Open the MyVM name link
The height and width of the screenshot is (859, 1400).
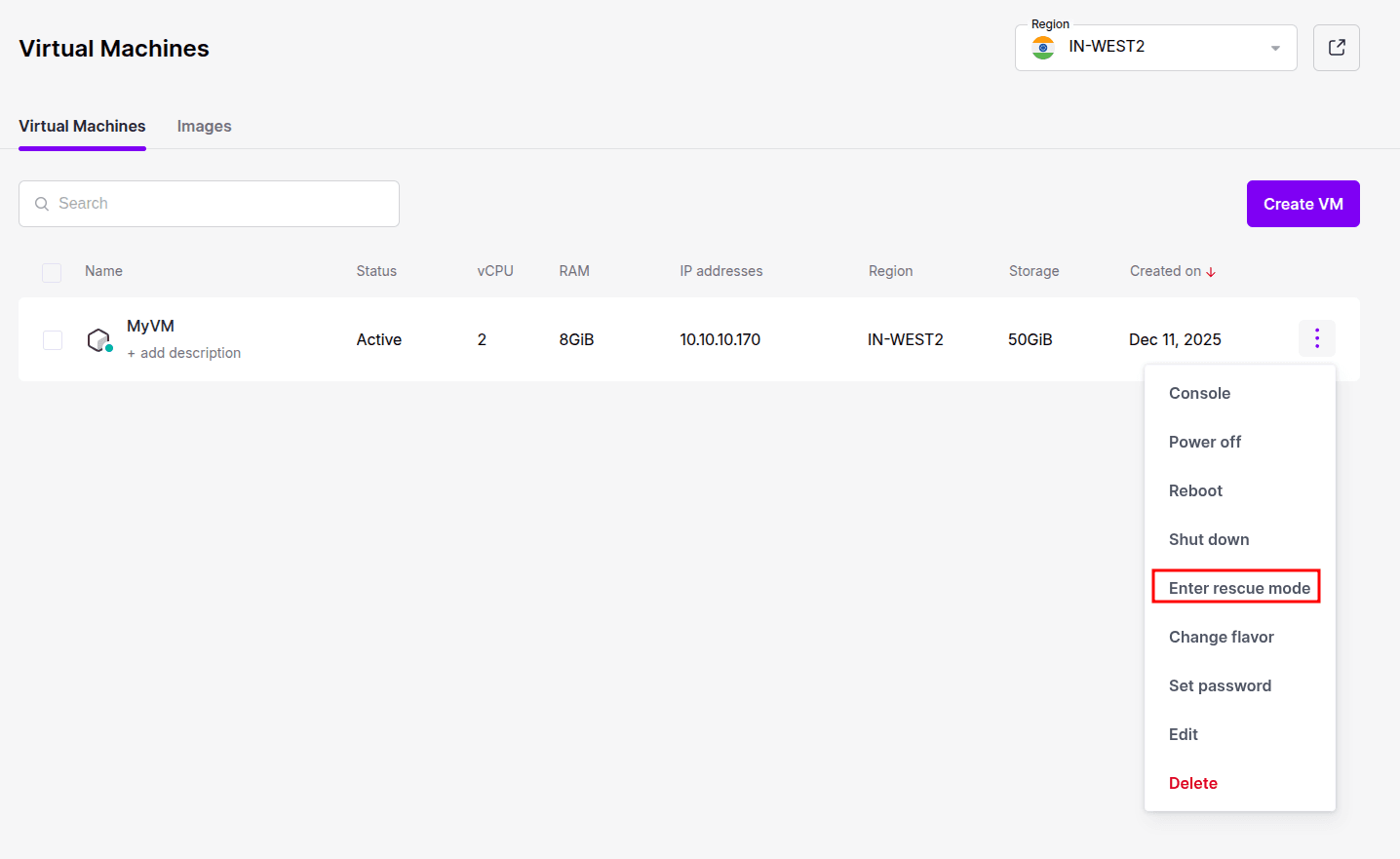point(150,326)
